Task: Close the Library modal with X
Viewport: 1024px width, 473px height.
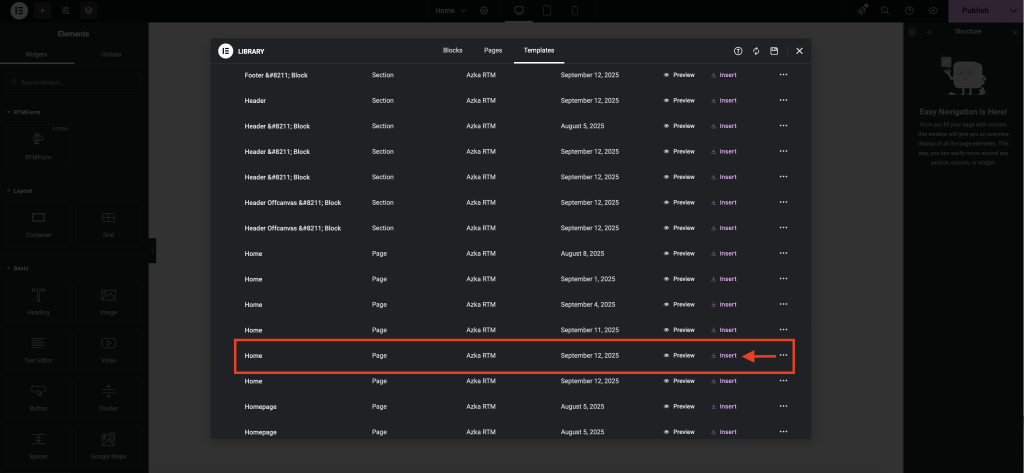Action: (x=799, y=51)
